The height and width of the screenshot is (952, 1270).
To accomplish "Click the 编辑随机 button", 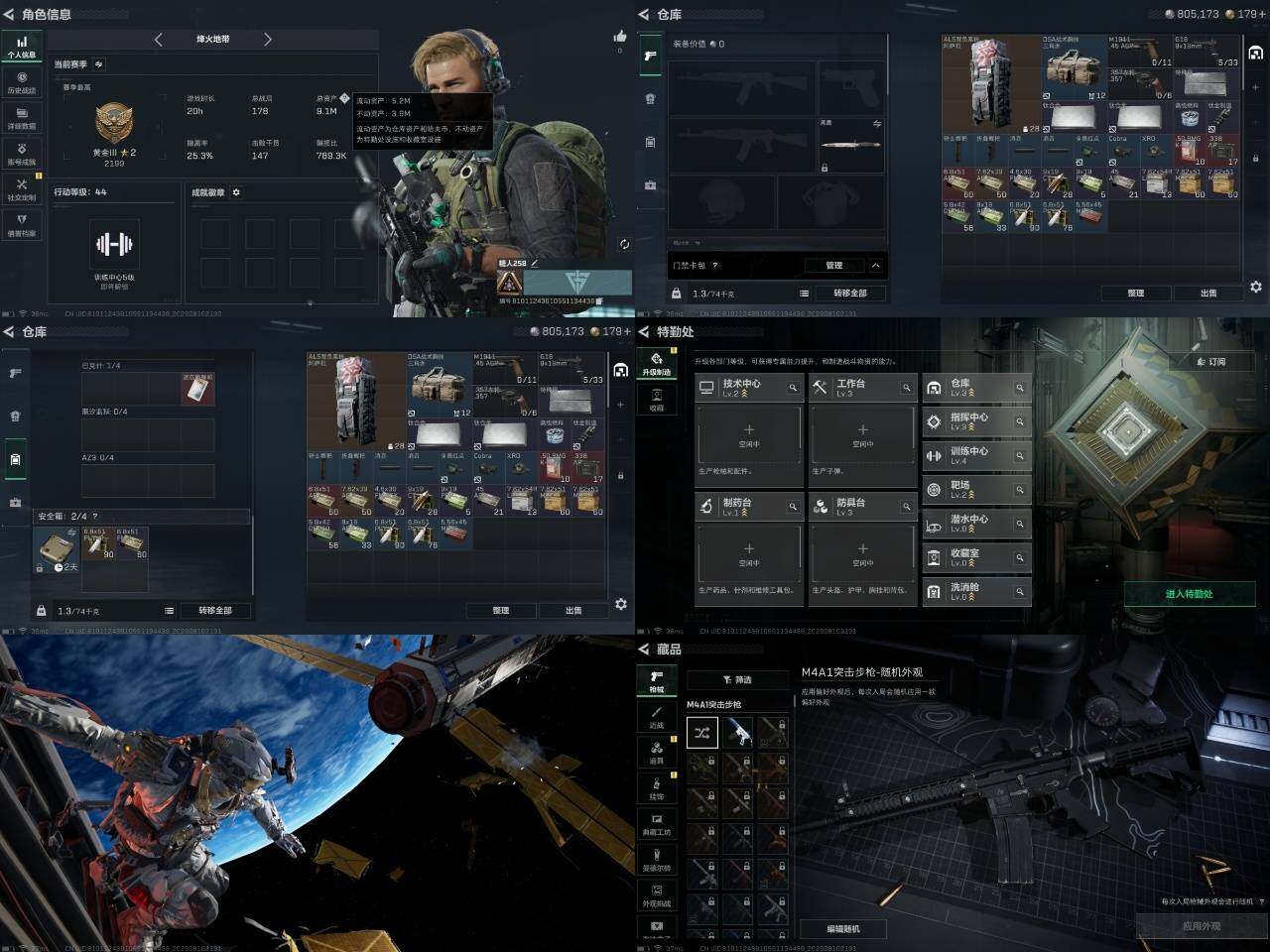I will tap(843, 929).
